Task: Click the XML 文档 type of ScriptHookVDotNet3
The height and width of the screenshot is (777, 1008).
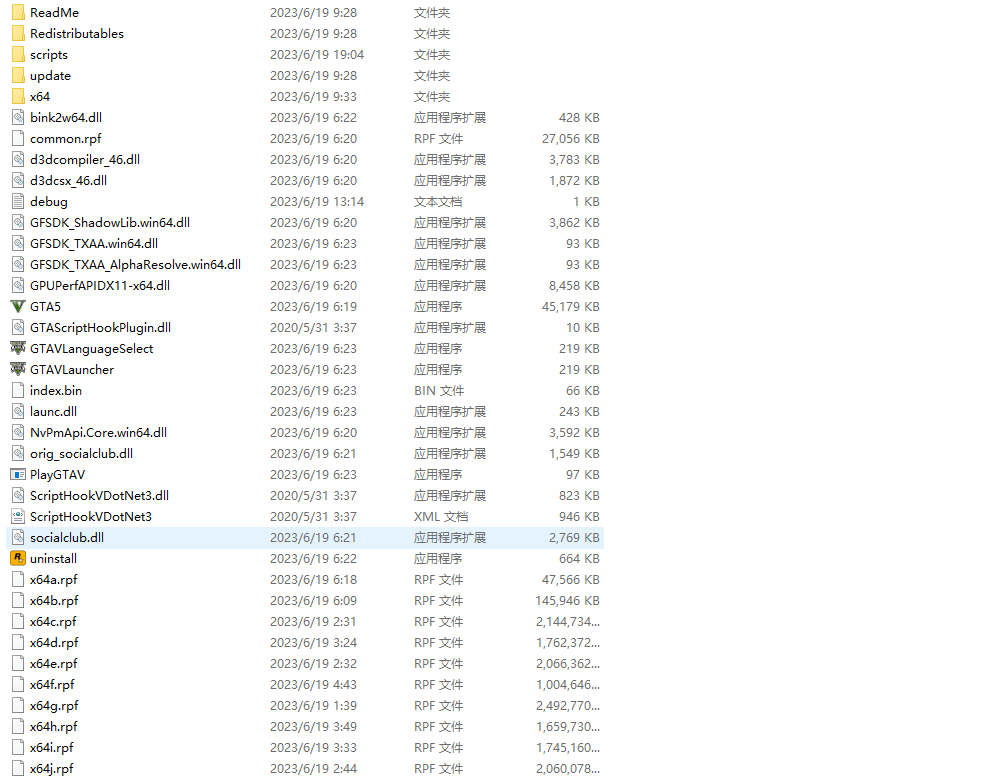Action: pos(441,516)
